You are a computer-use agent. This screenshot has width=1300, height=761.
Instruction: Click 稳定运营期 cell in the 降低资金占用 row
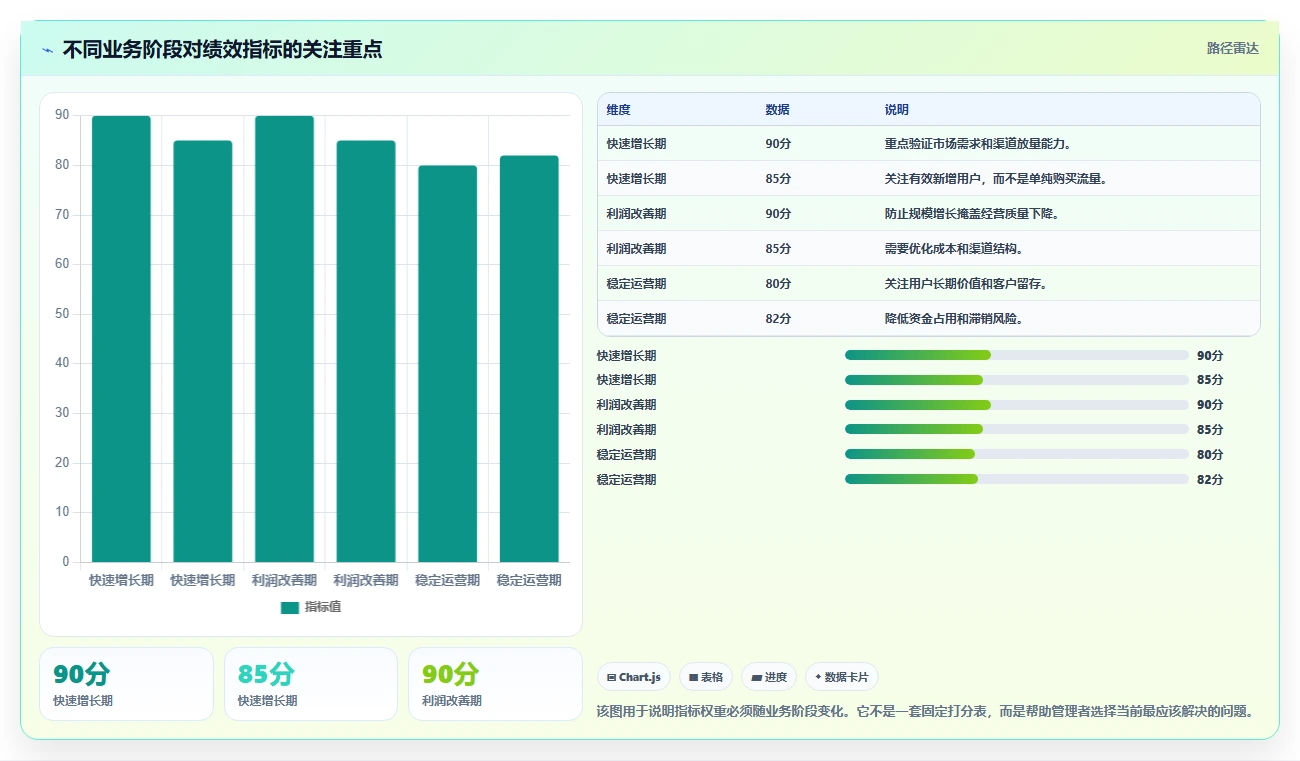pos(637,319)
